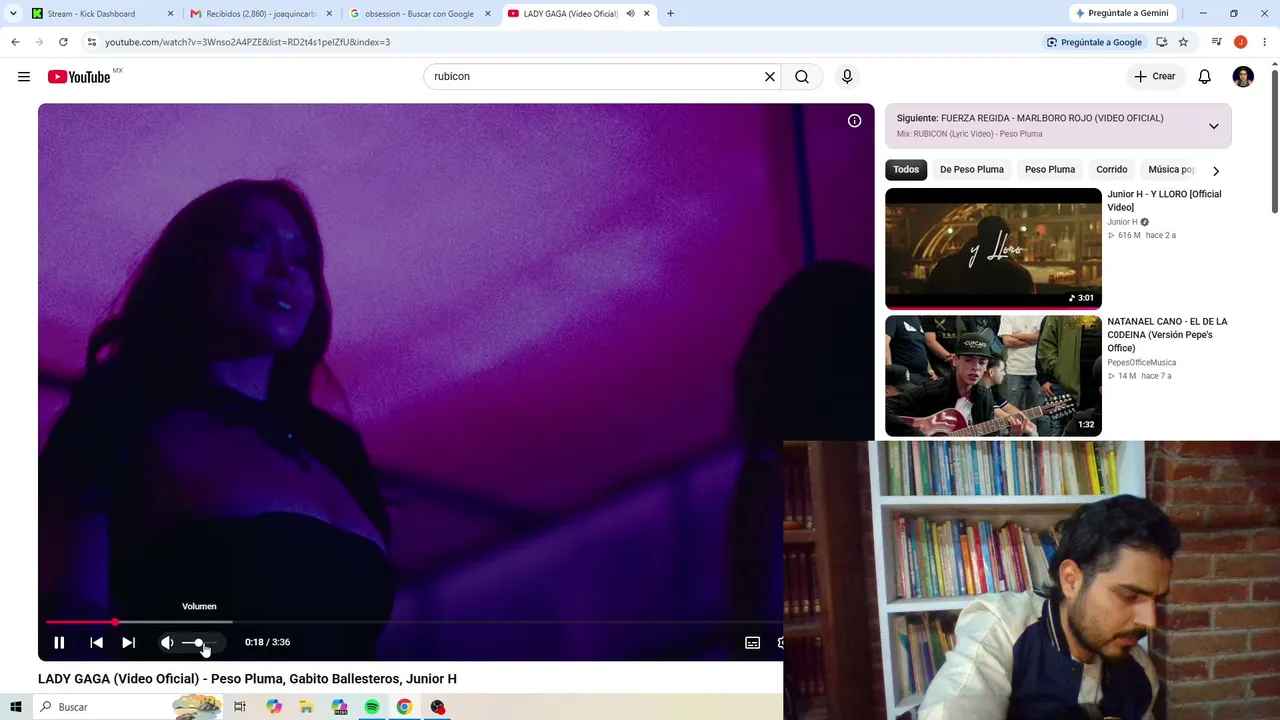
Task: Open Spotify from the taskbar
Action: 372,707
